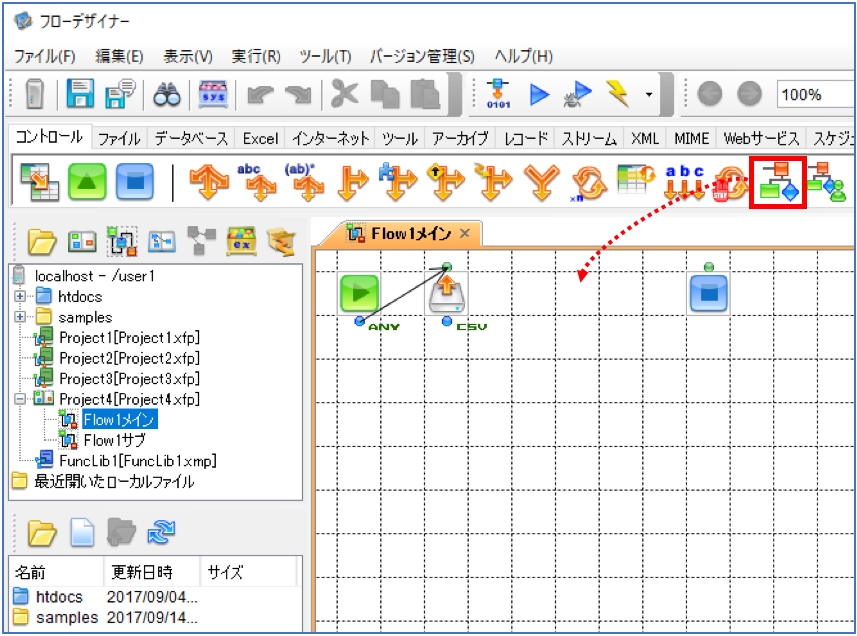Viewport: 857px width, 636px height.
Task: Collapse the Project4 tree node
Action: pos(20,399)
